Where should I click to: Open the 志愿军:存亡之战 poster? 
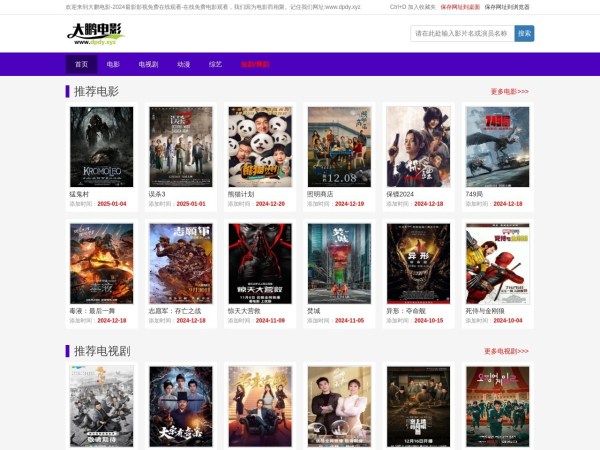(x=180, y=263)
